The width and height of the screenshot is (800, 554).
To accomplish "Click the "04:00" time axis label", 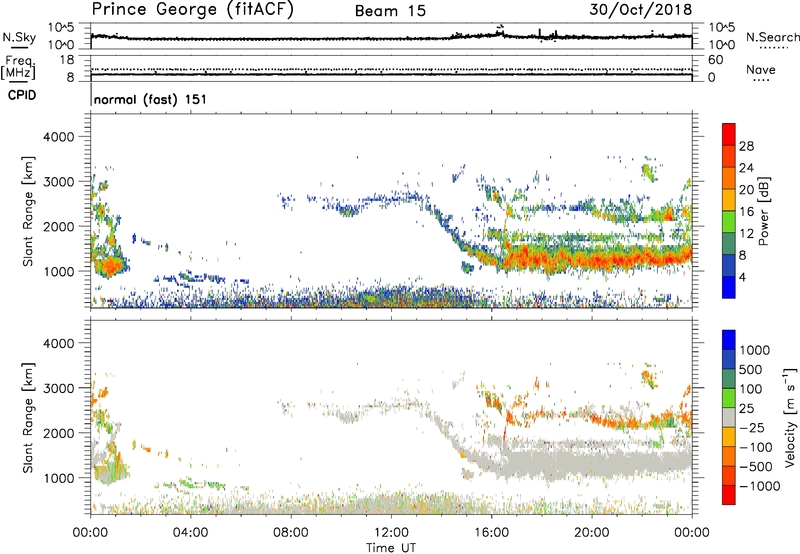I will (x=190, y=533).
